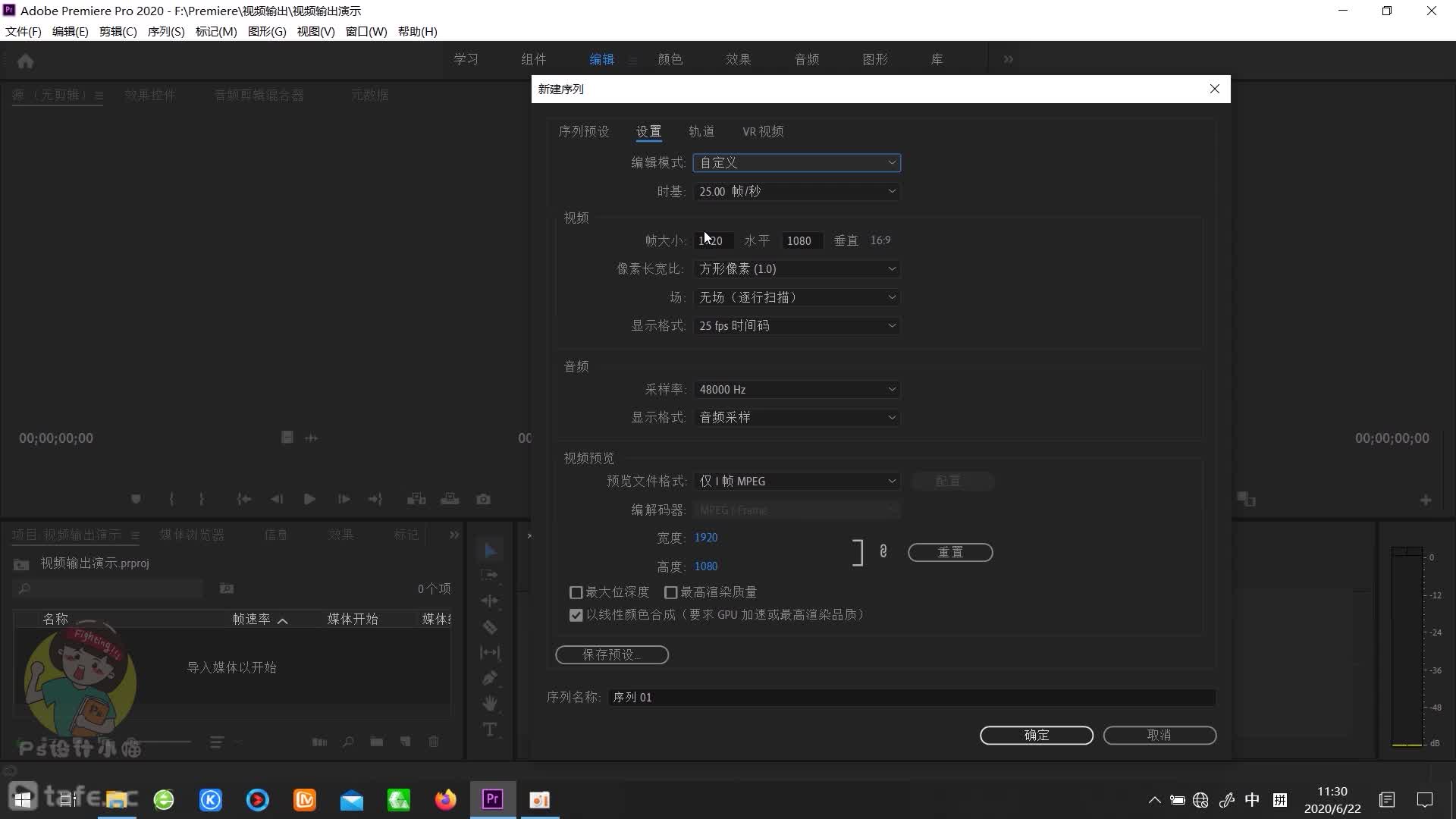Enable the 最大位深度 checkbox
The height and width of the screenshot is (819, 1456).
pos(576,592)
